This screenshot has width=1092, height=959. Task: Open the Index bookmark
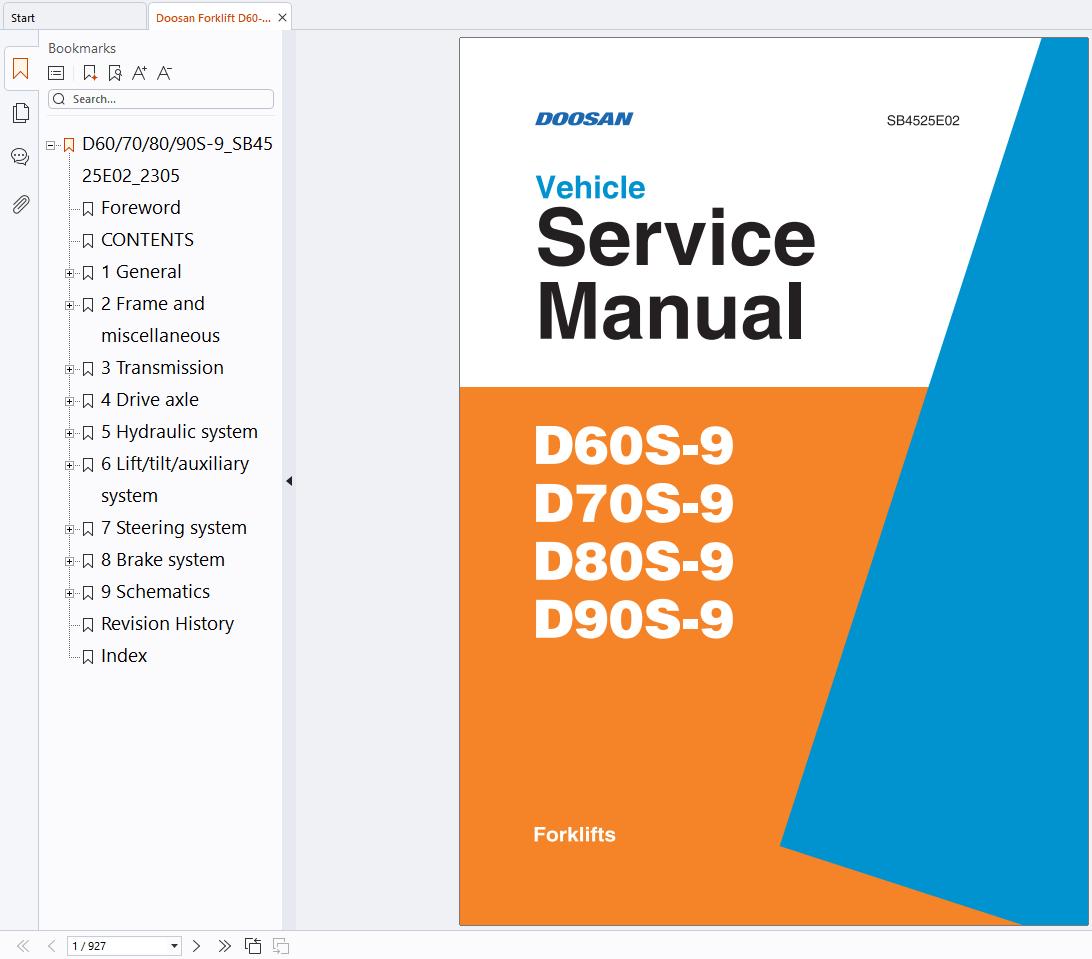124,656
